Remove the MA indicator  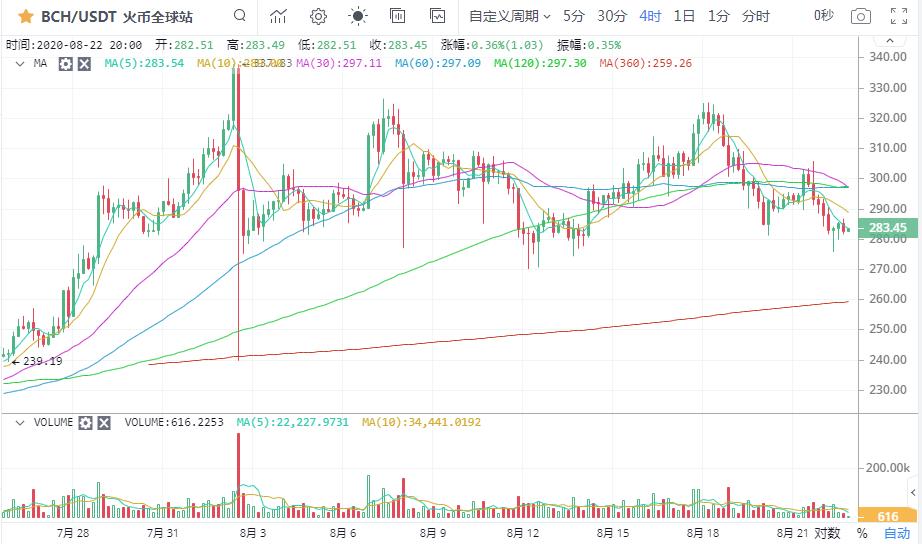click(84, 63)
